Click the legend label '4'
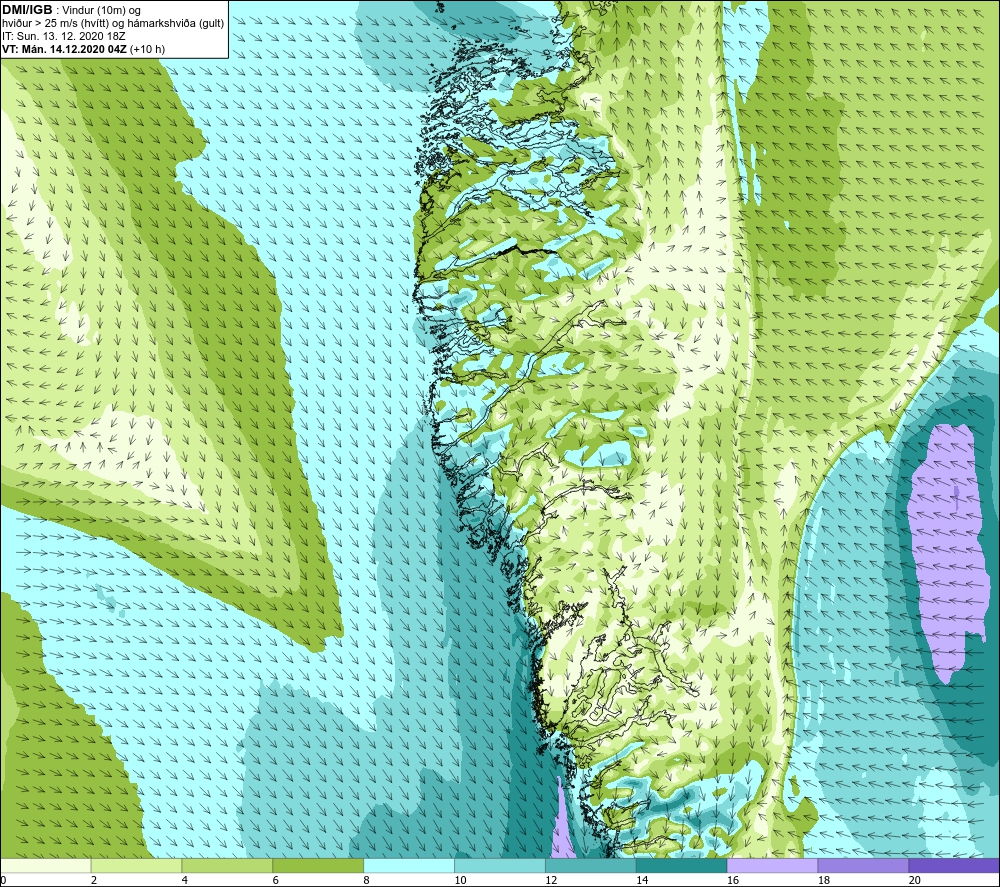The image size is (1000, 887). coord(184,880)
